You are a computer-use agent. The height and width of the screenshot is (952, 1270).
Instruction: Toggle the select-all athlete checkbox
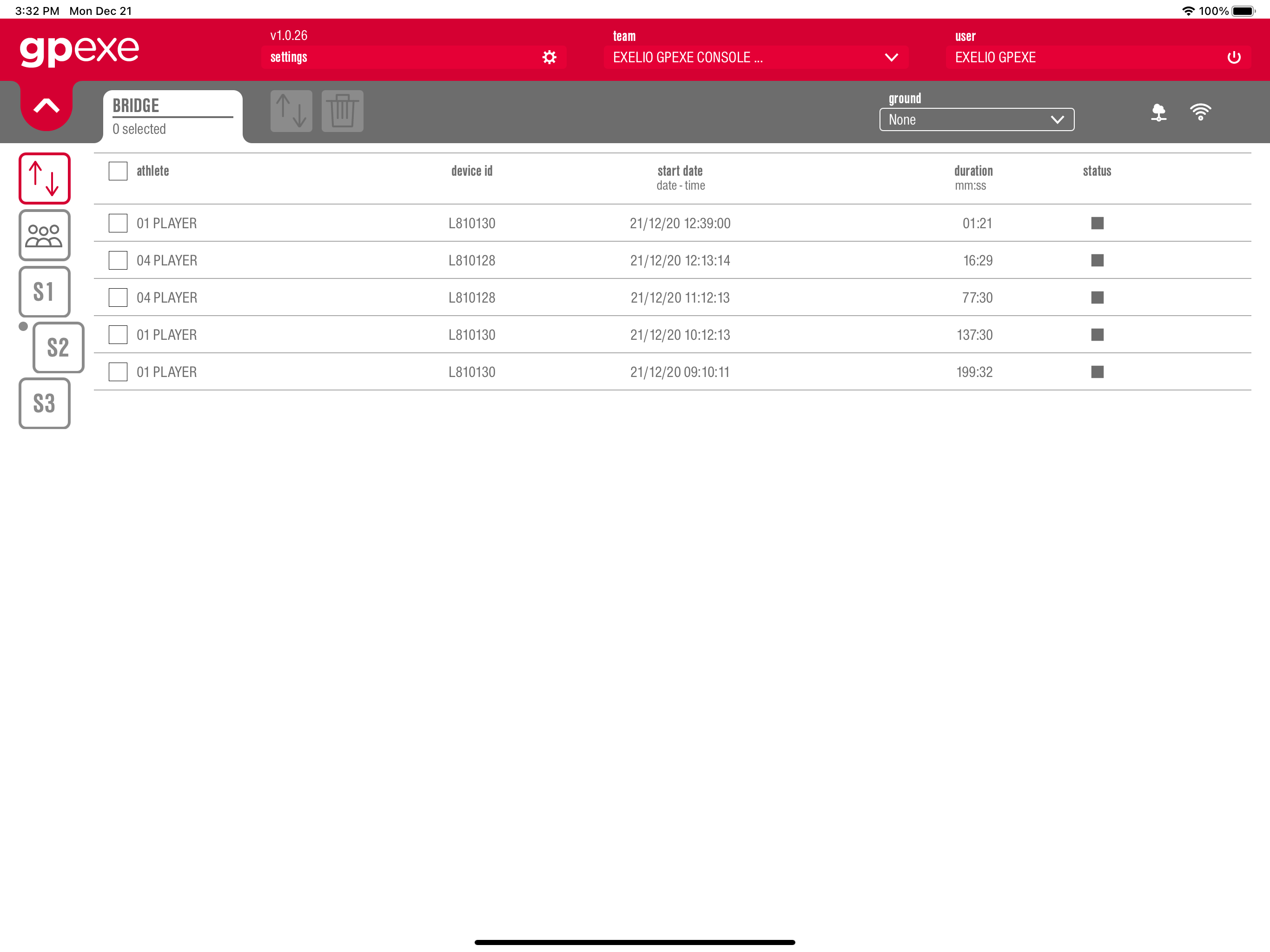(x=118, y=171)
